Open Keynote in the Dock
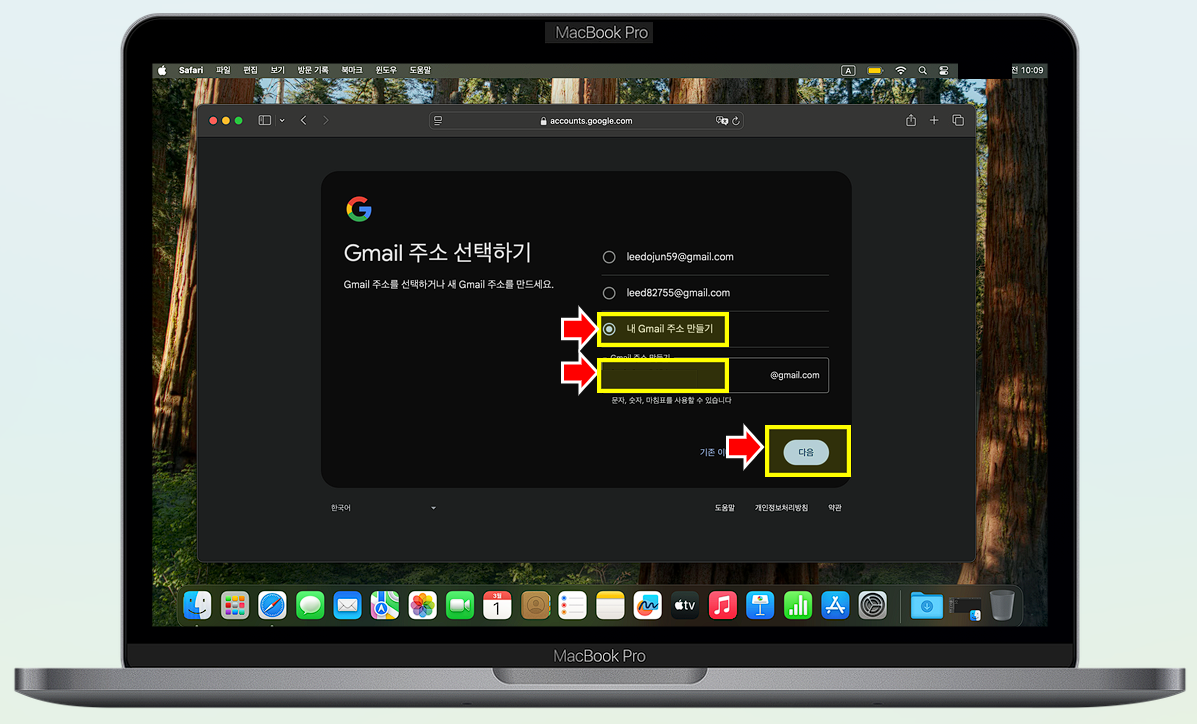The width and height of the screenshot is (1197, 724). click(760, 606)
